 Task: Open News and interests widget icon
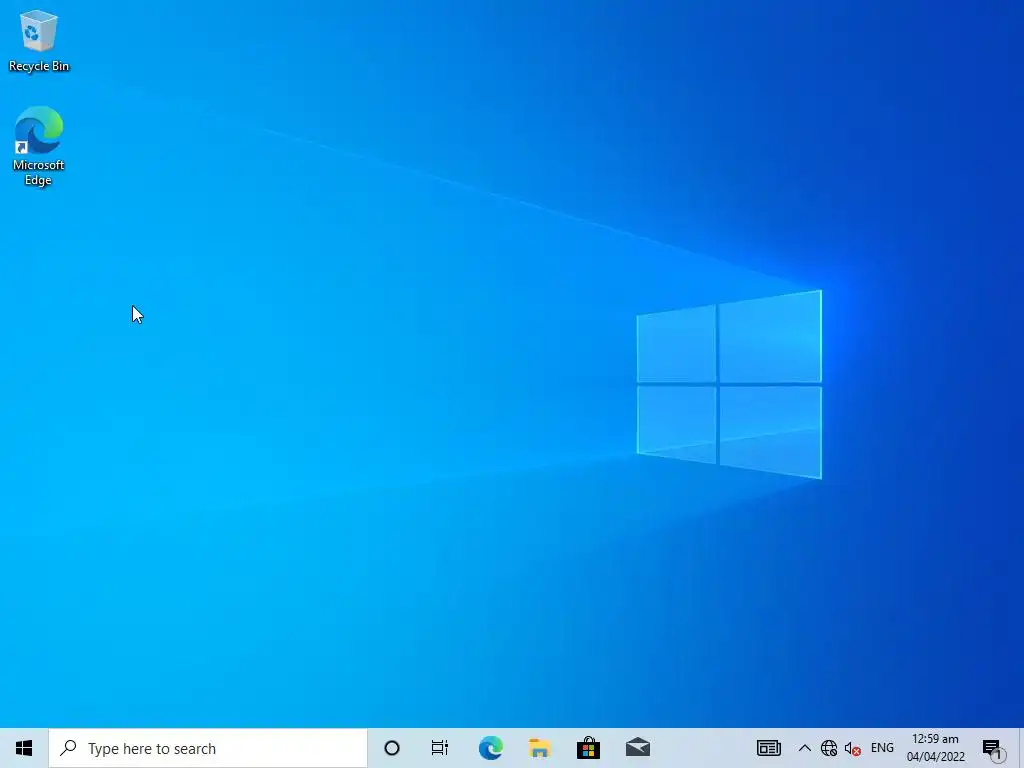(769, 748)
